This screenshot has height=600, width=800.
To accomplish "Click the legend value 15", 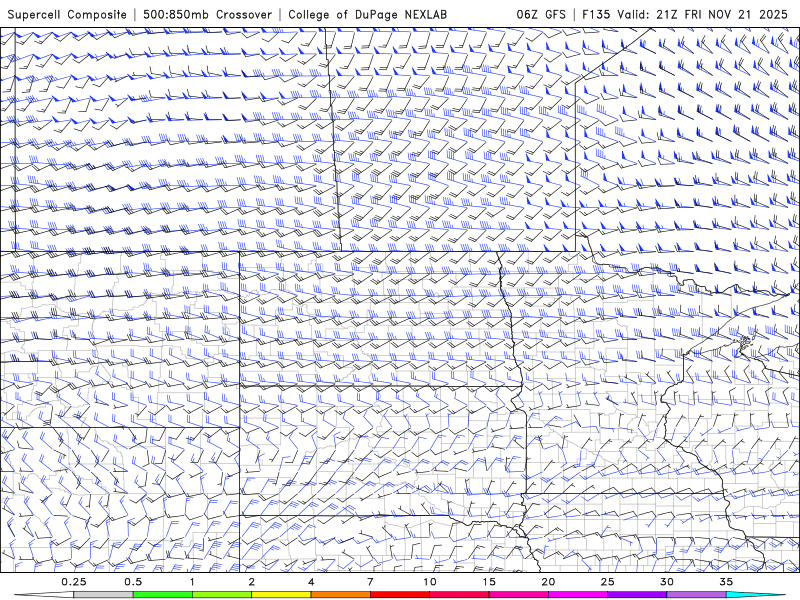I will 489,582.
